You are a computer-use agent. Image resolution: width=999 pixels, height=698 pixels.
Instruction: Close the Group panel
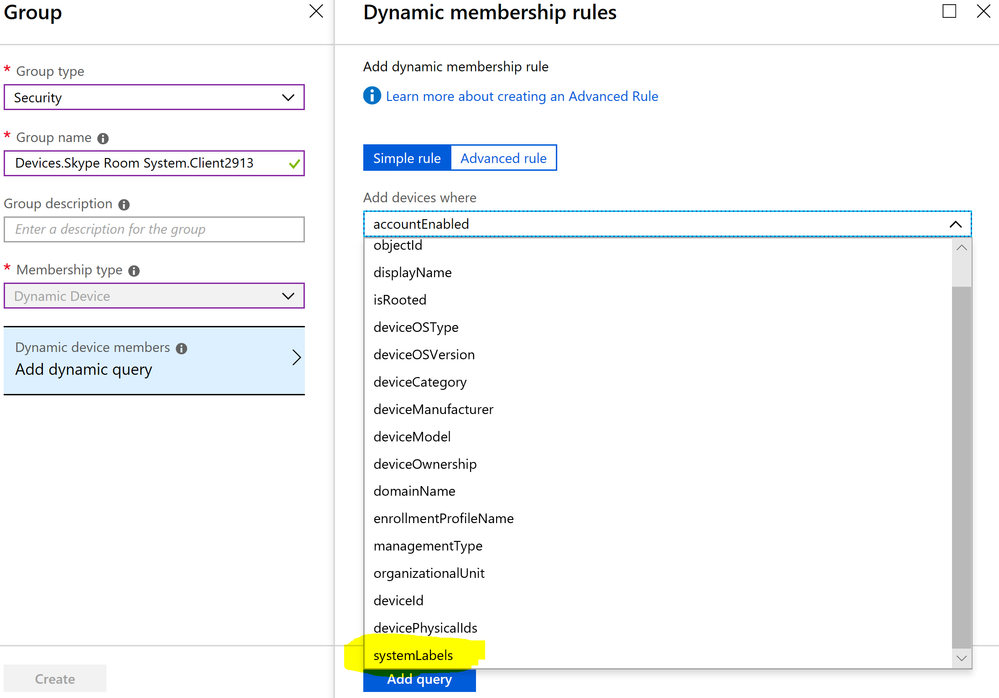coord(316,12)
